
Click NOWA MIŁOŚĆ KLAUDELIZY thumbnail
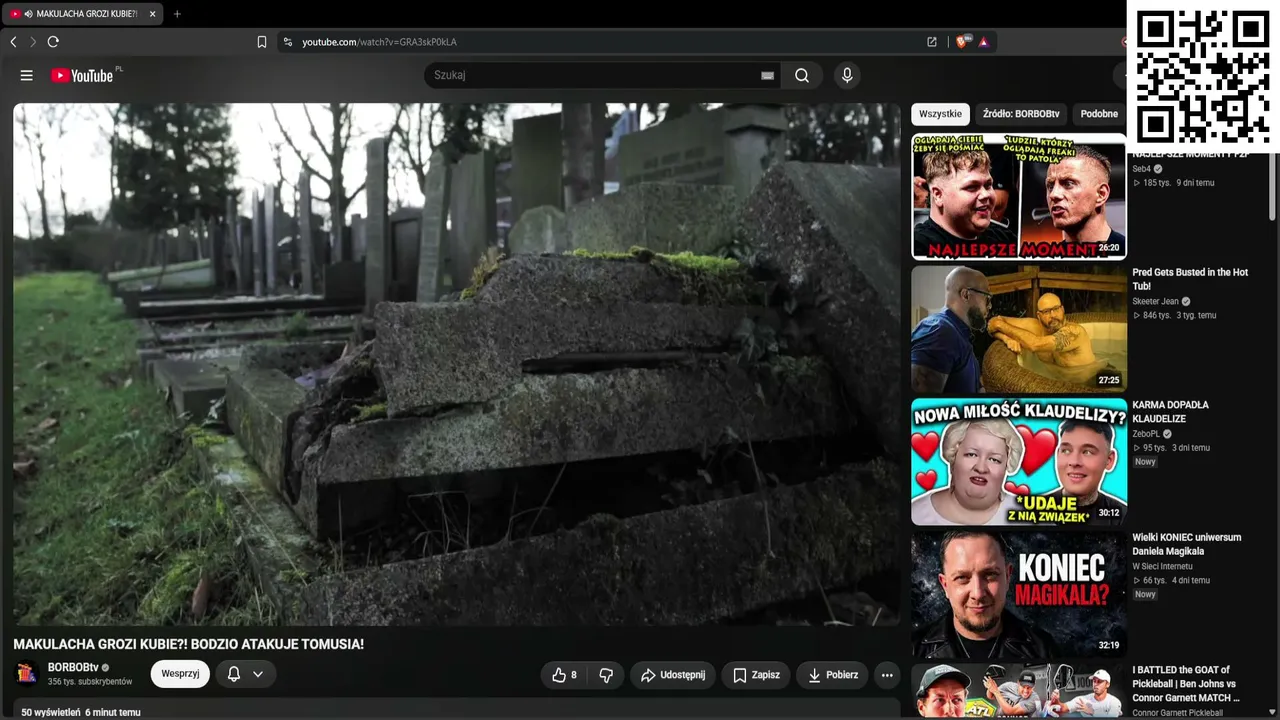pyautogui.click(x=1019, y=462)
